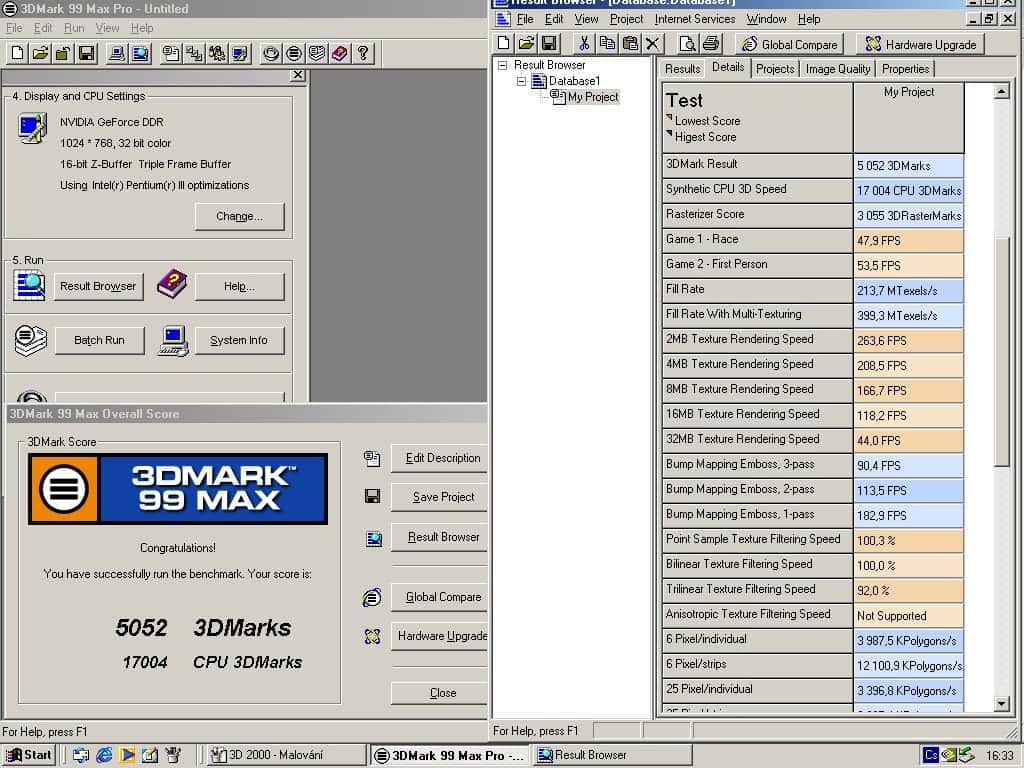Viewport: 1024px width, 768px height.
Task: Click open folder icon in 3DMark Pro toolbar
Action: (x=40, y=53)
